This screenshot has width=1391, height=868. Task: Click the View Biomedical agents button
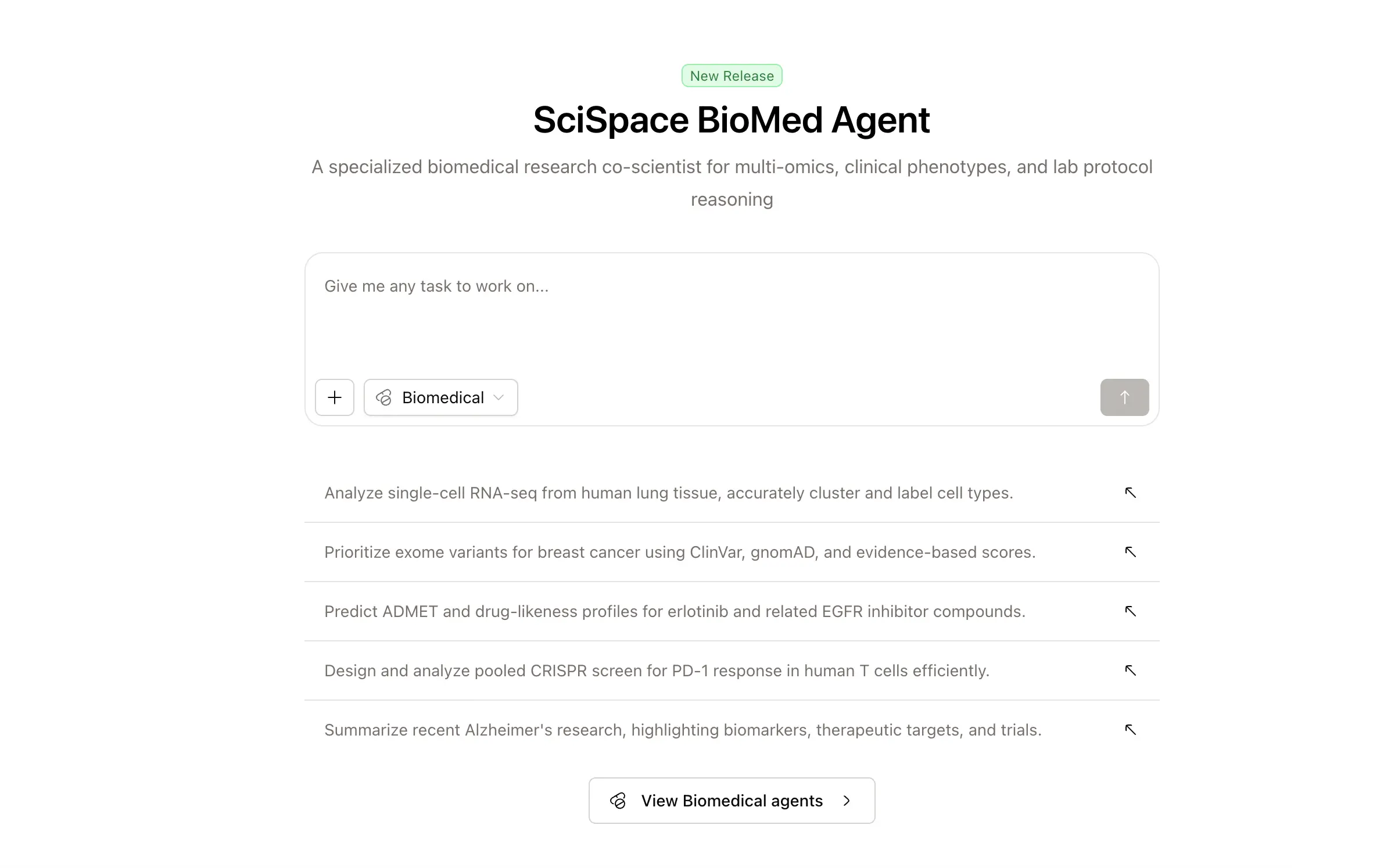pyautogui.click(x=732, y=801)
